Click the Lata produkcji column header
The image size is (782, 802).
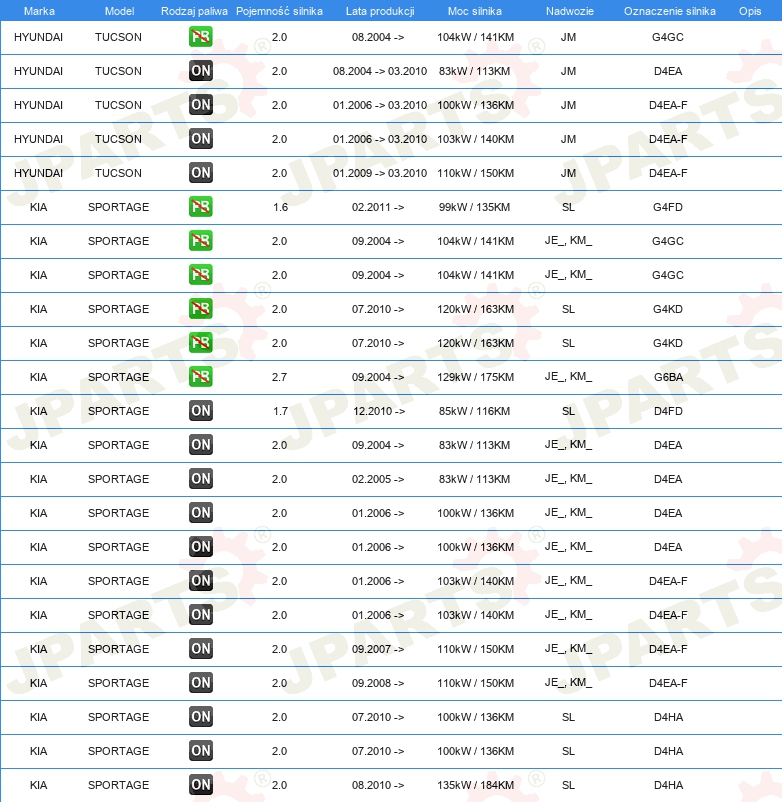(380, 11)
